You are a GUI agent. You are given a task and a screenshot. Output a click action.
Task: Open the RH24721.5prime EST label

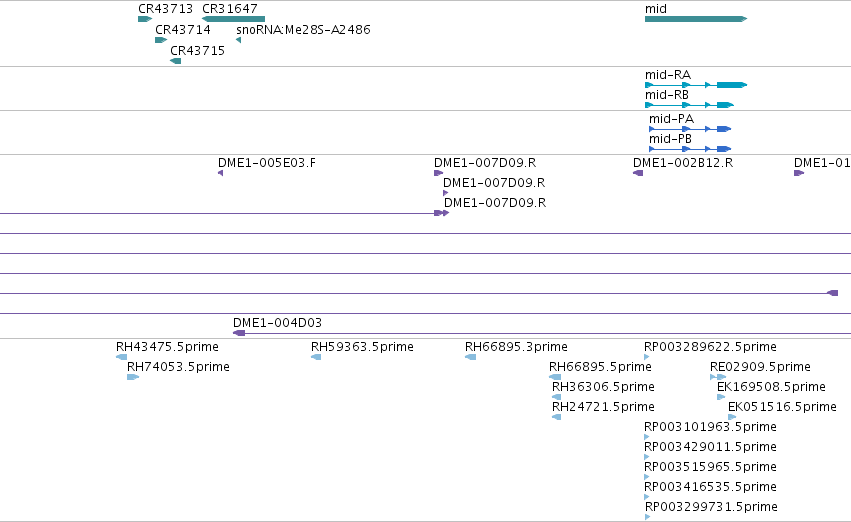coord(603,407)
